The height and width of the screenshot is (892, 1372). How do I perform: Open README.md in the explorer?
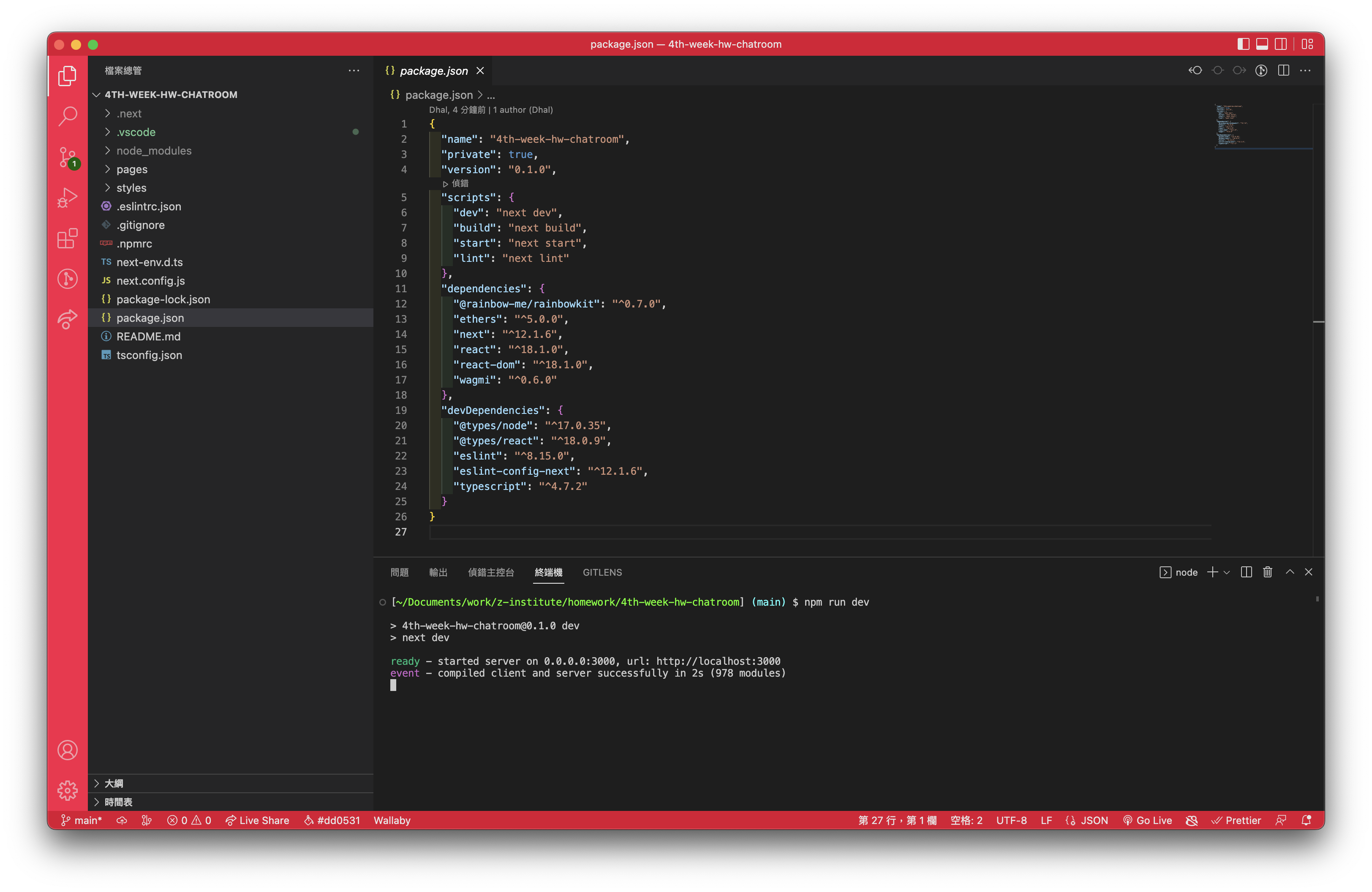pos(148,337)
